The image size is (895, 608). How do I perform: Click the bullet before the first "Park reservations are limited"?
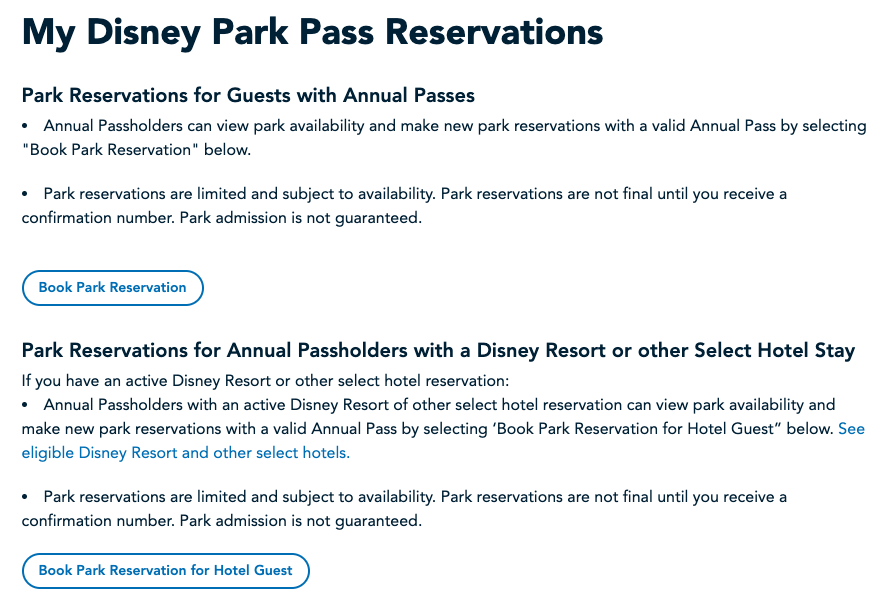(x=26, y=194)
